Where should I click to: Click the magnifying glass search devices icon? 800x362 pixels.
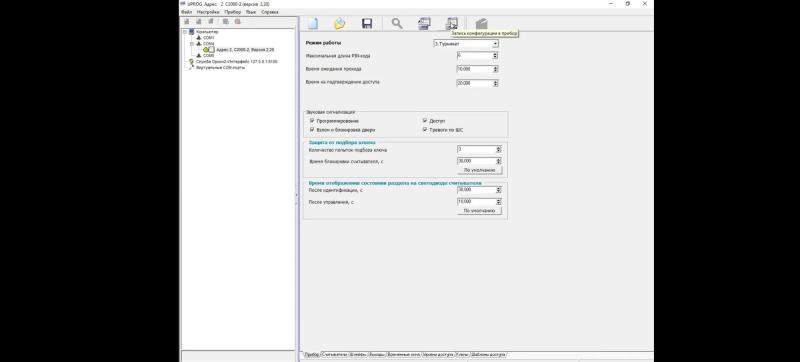click(x=397, y=23)
